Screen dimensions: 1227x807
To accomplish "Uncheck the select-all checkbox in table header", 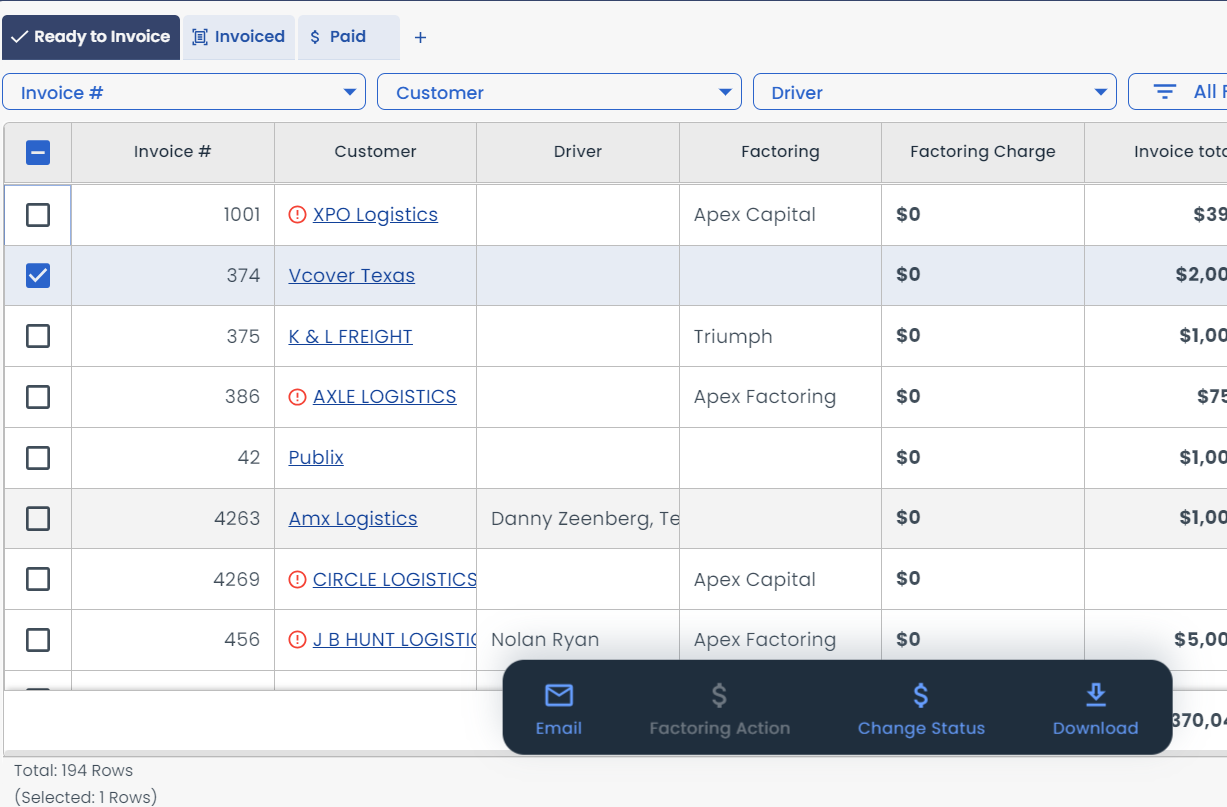I will coord(38,152).
